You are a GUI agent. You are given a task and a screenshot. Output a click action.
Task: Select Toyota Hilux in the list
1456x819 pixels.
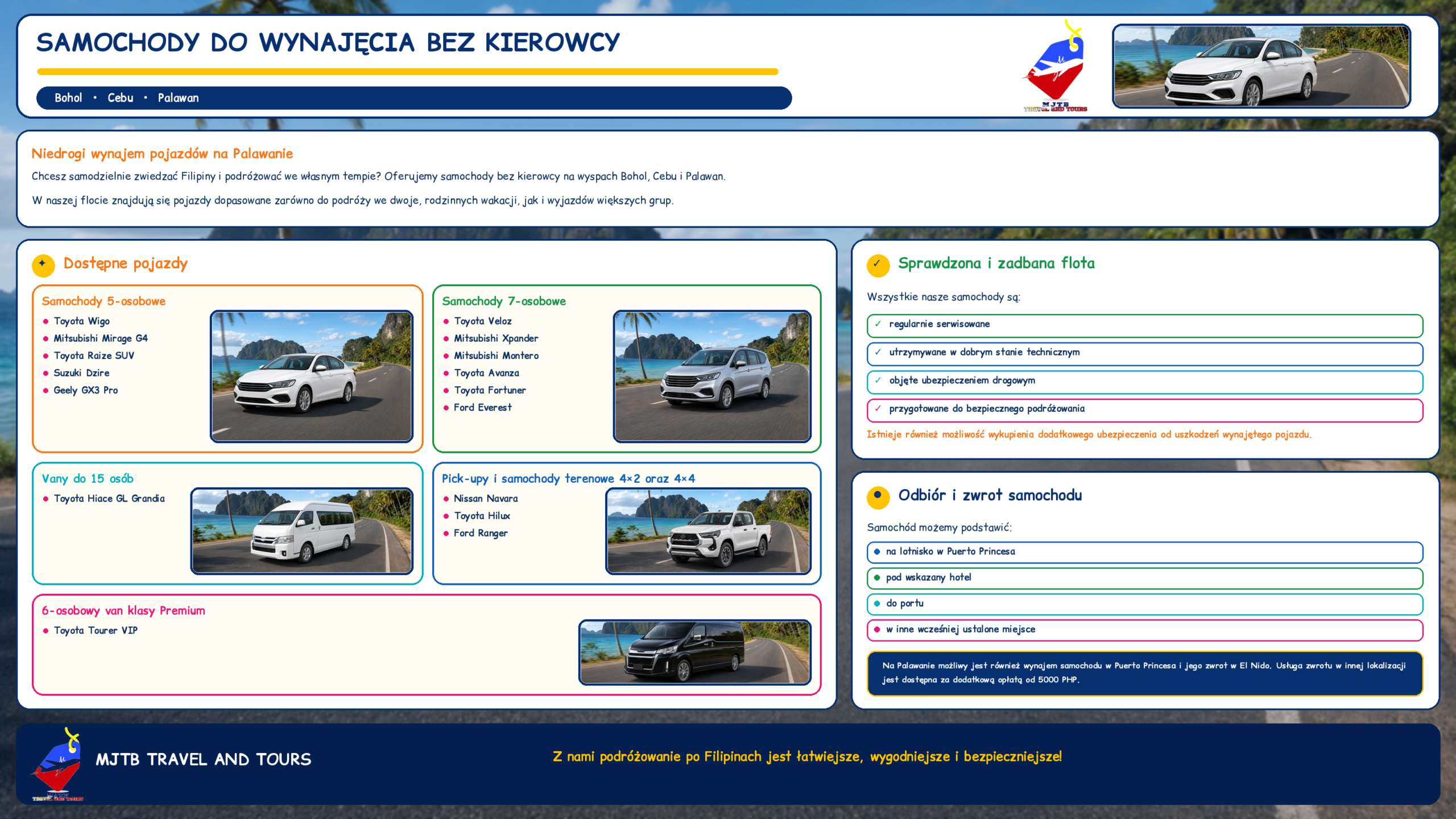click(x=482, y=516)
